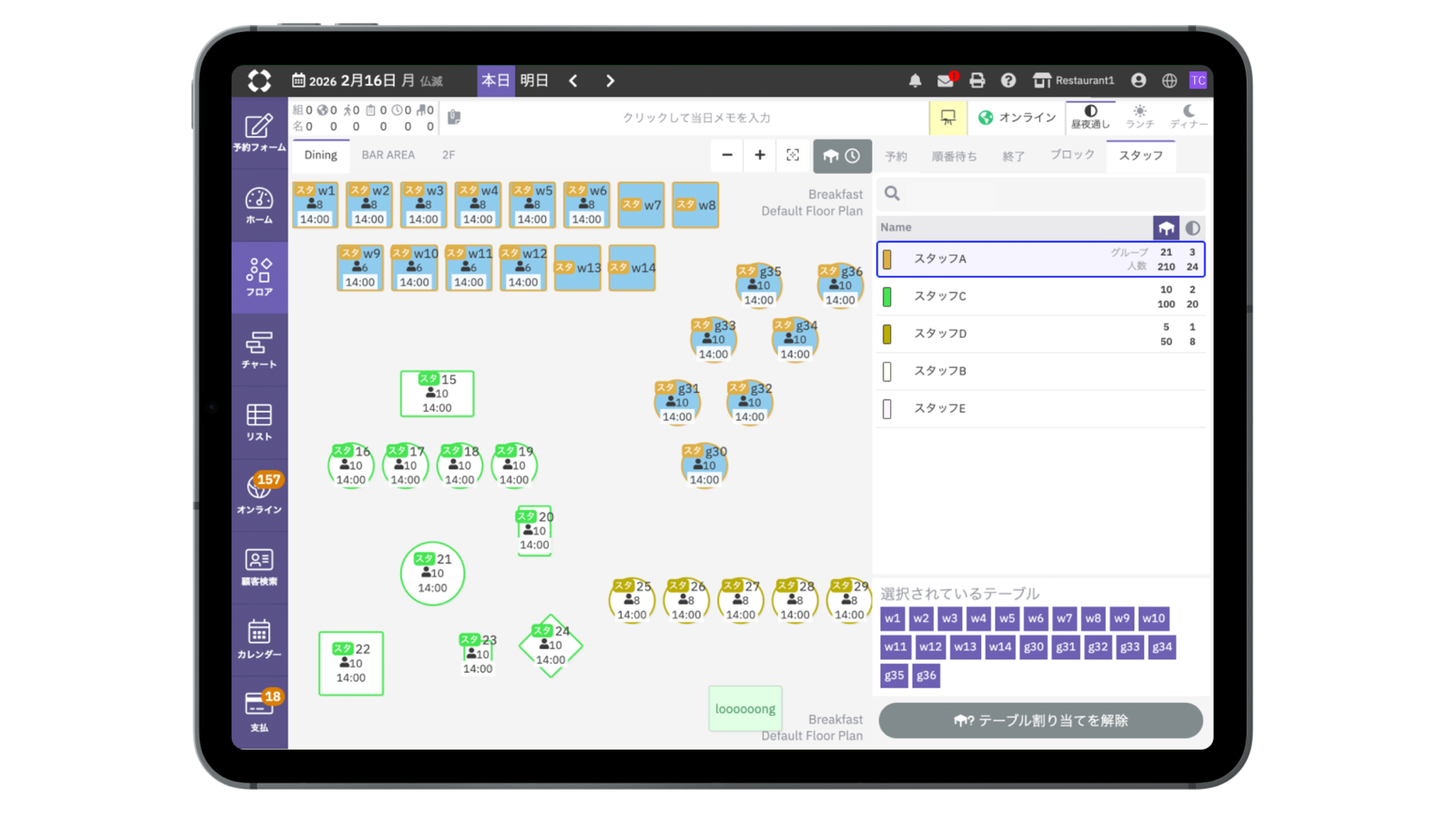Click the staff search field
1440x820 pixels.
pyautogui.click(x=1041, y=194)
